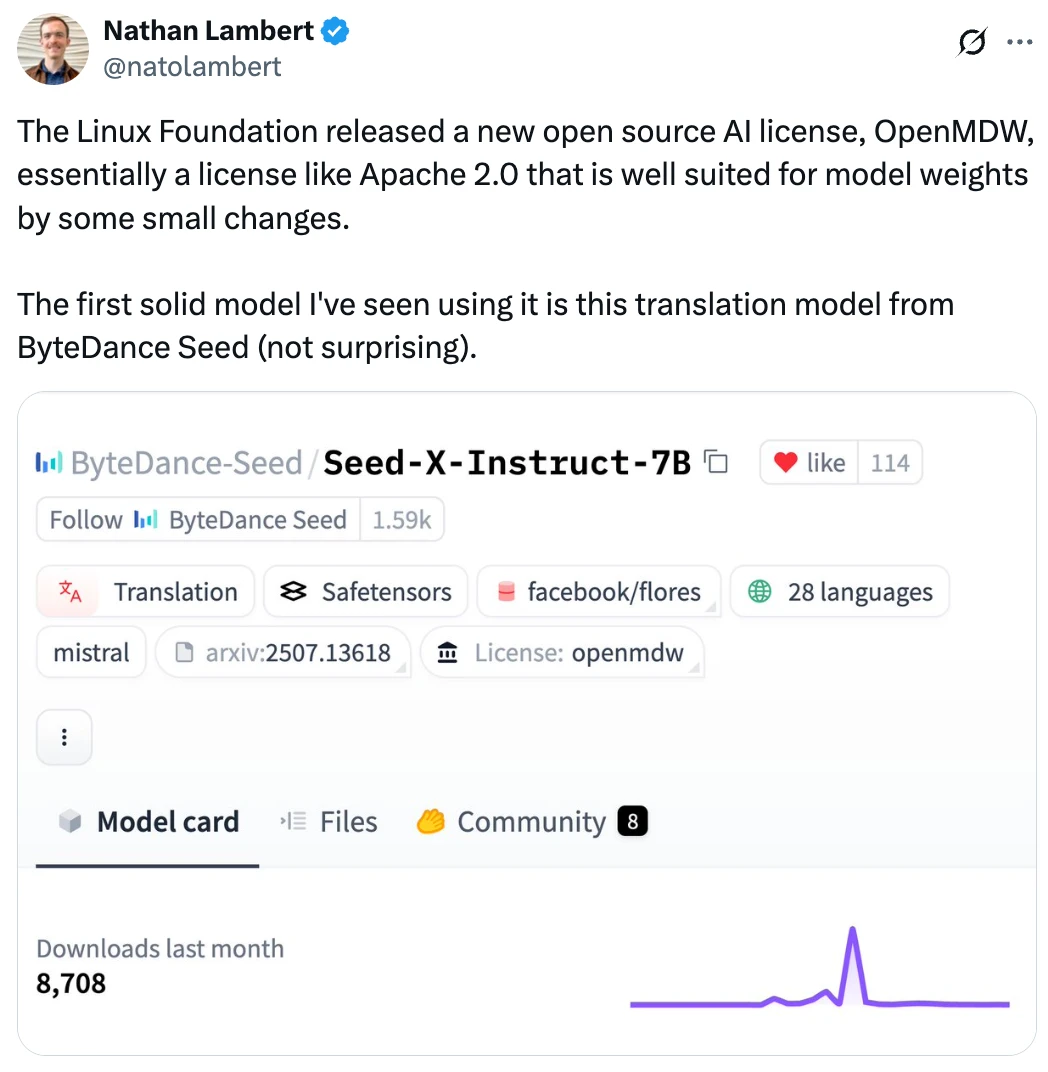The image size is (1048, 1072).
Task: Click the Grok slashed-circle icon
Action: (972, 42)
